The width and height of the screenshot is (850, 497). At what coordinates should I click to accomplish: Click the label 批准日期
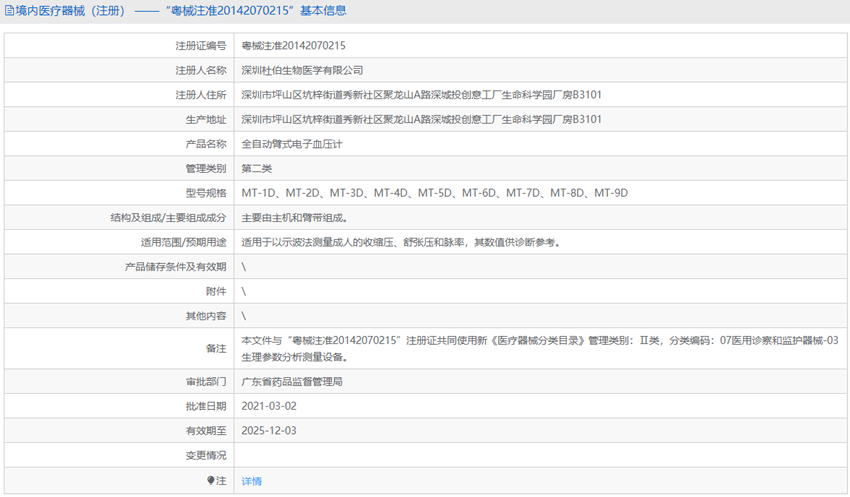pos(206,406)
